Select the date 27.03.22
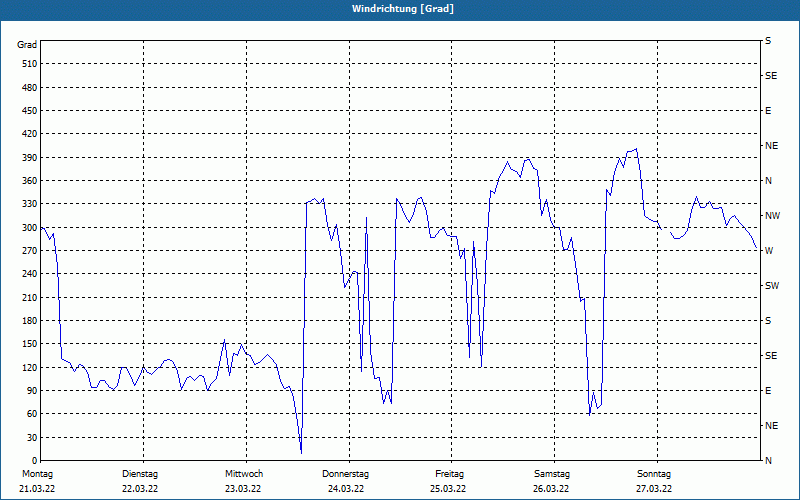This screenshot has height=500, width=800. (654, 489)
